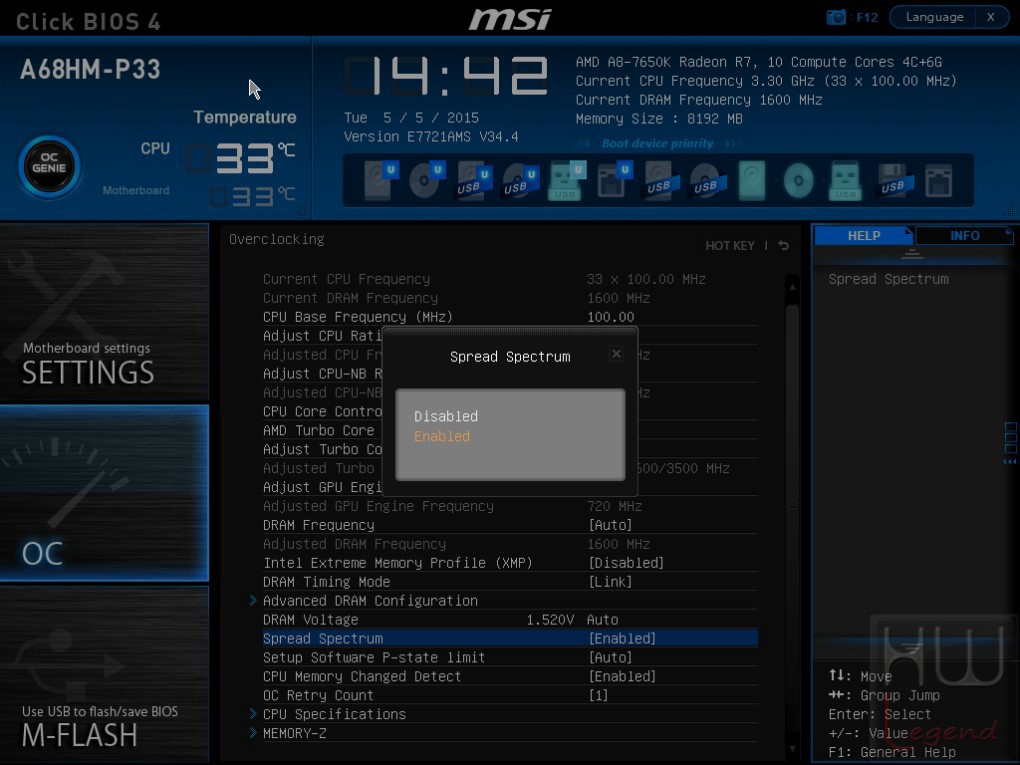Viewport: 1020px width, 765px height.
Task: Select the OC Retry Count row
Action: point(510,695)
